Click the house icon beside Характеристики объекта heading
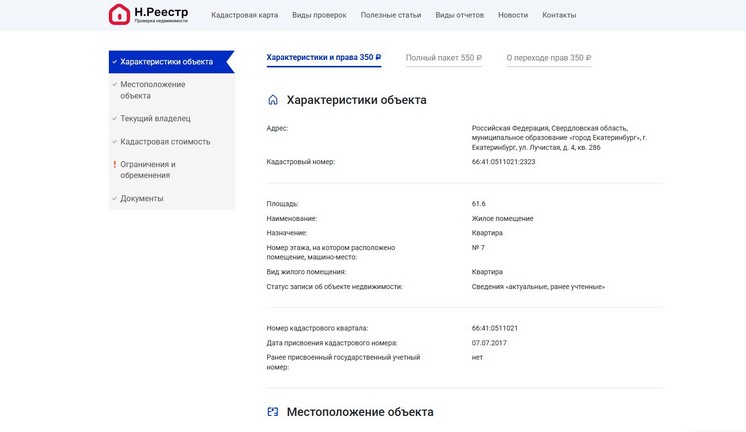Viewport: 746px width, 432px height. [x=272, y=100]
